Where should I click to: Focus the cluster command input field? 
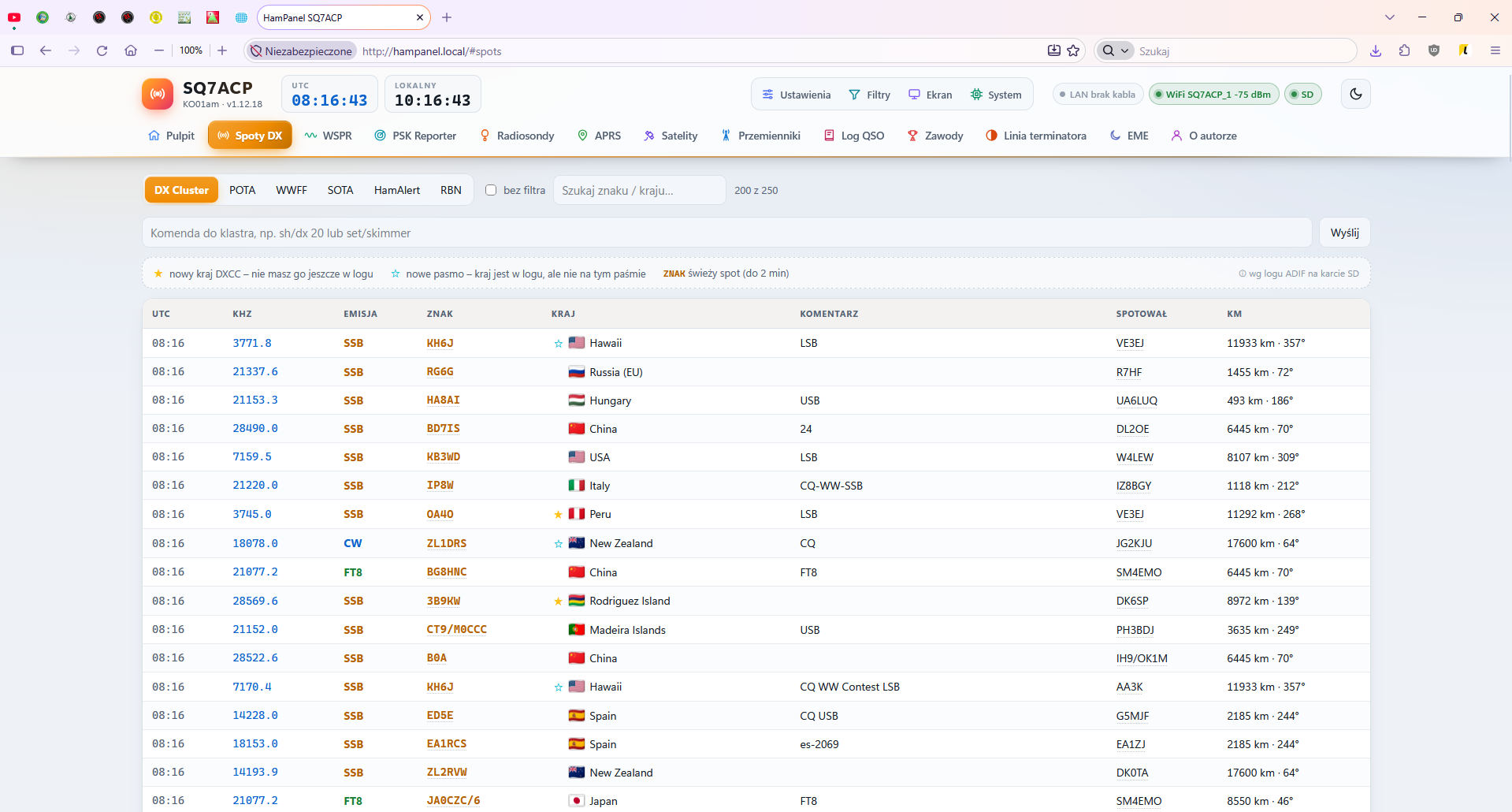tap(726, 233)
